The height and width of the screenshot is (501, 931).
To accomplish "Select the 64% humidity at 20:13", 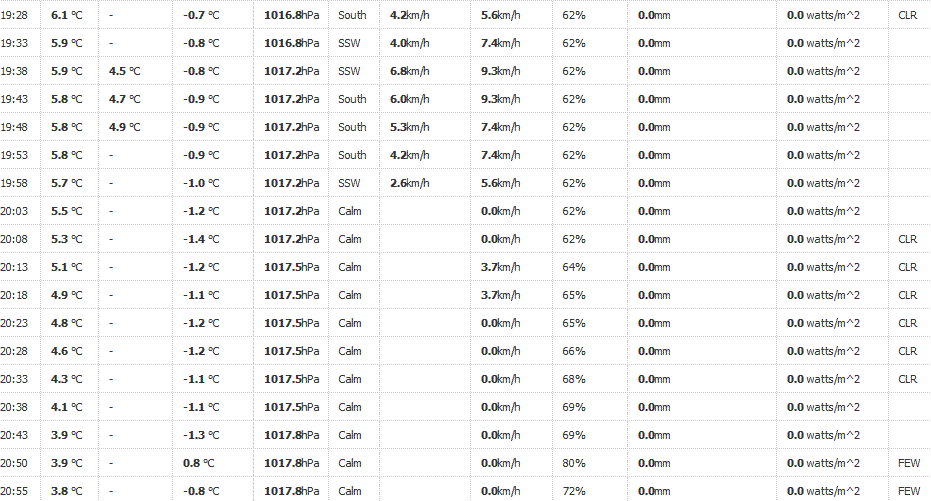I will pyautogui.click(x=574, y=267).
